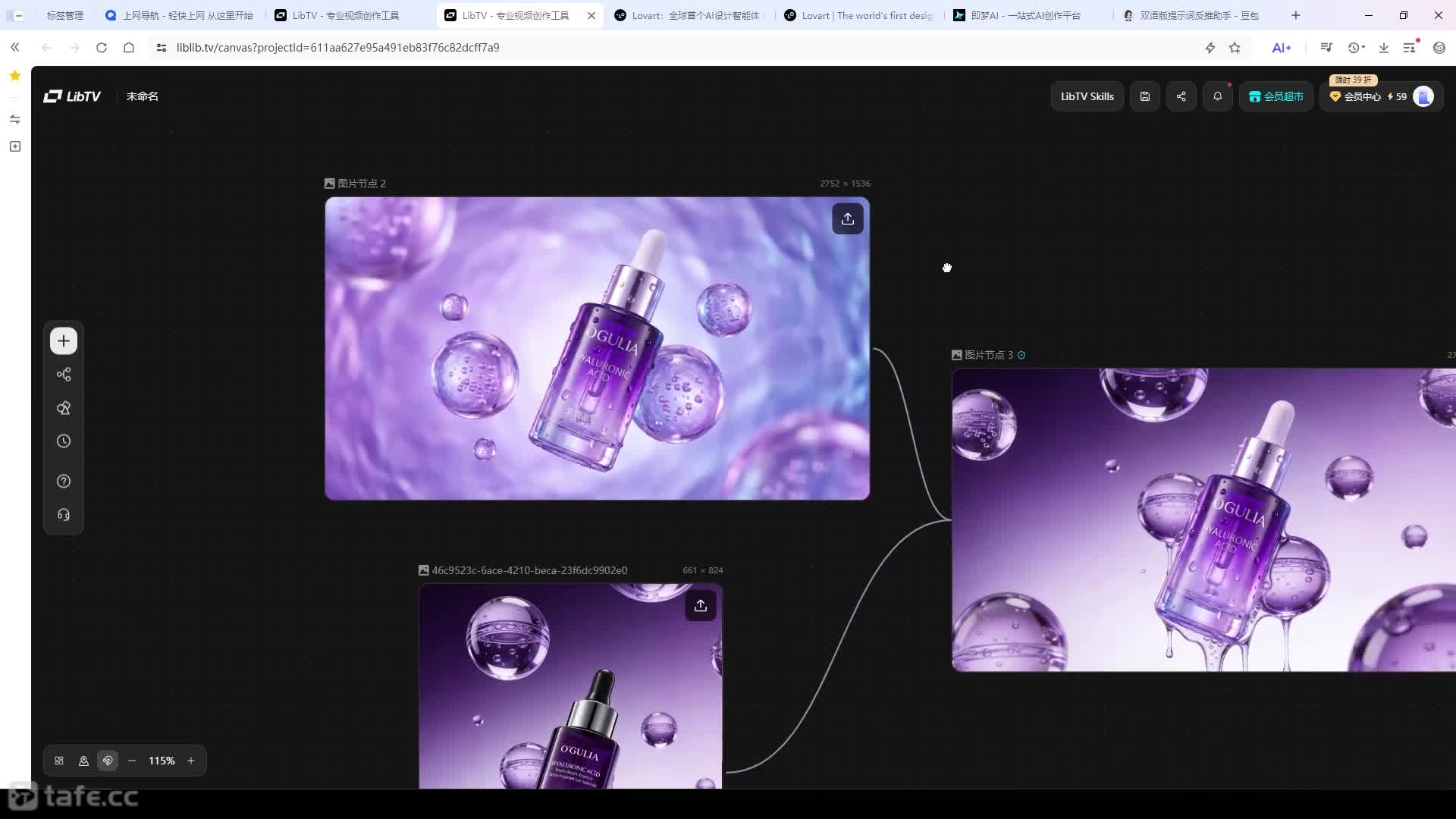The height and width of the screenshot is (819, 1456).
Task: Reload the current page
Action: [x=102, y=47]
